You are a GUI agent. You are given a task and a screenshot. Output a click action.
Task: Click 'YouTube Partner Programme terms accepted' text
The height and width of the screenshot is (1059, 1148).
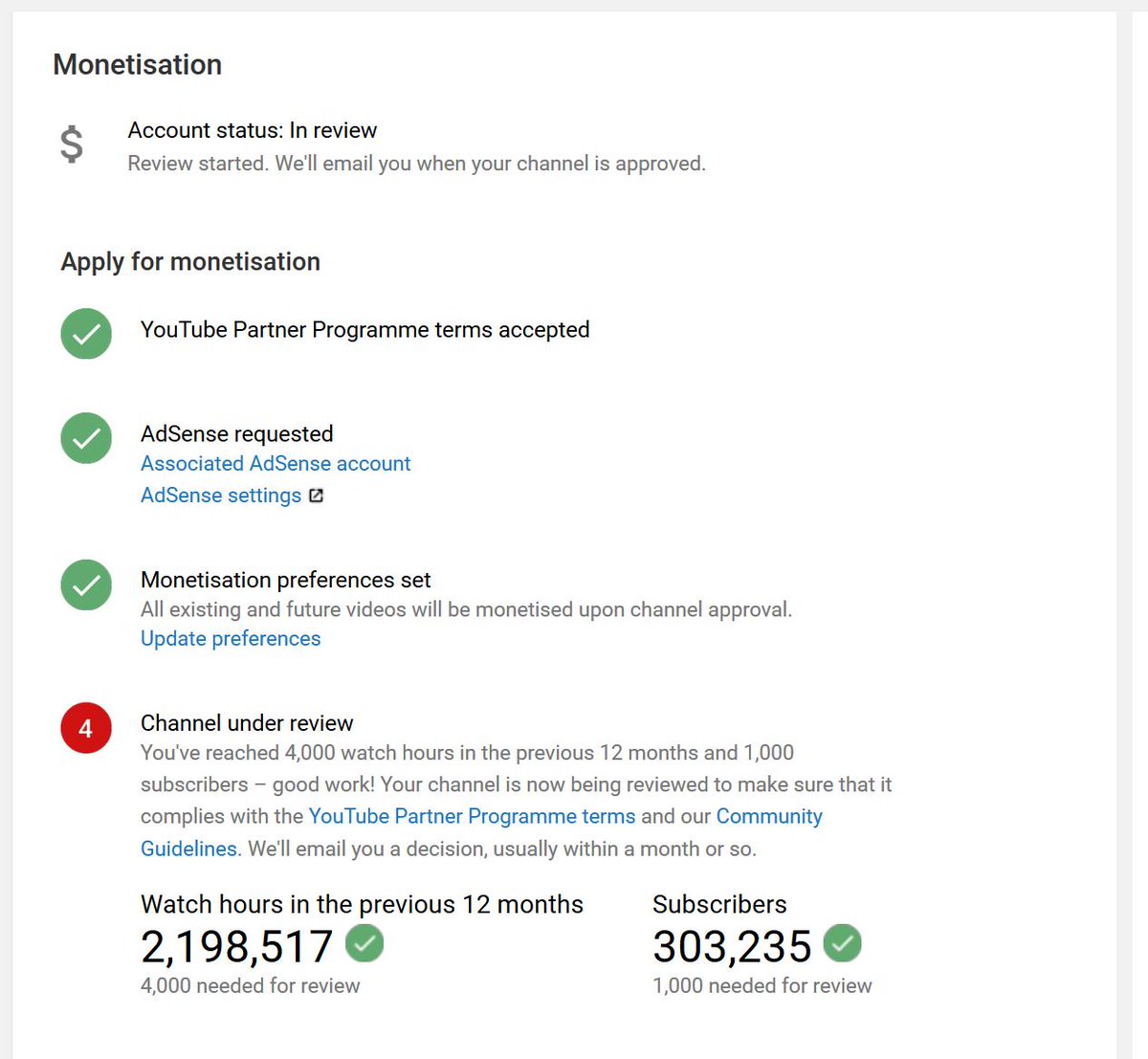pos(365,329)
